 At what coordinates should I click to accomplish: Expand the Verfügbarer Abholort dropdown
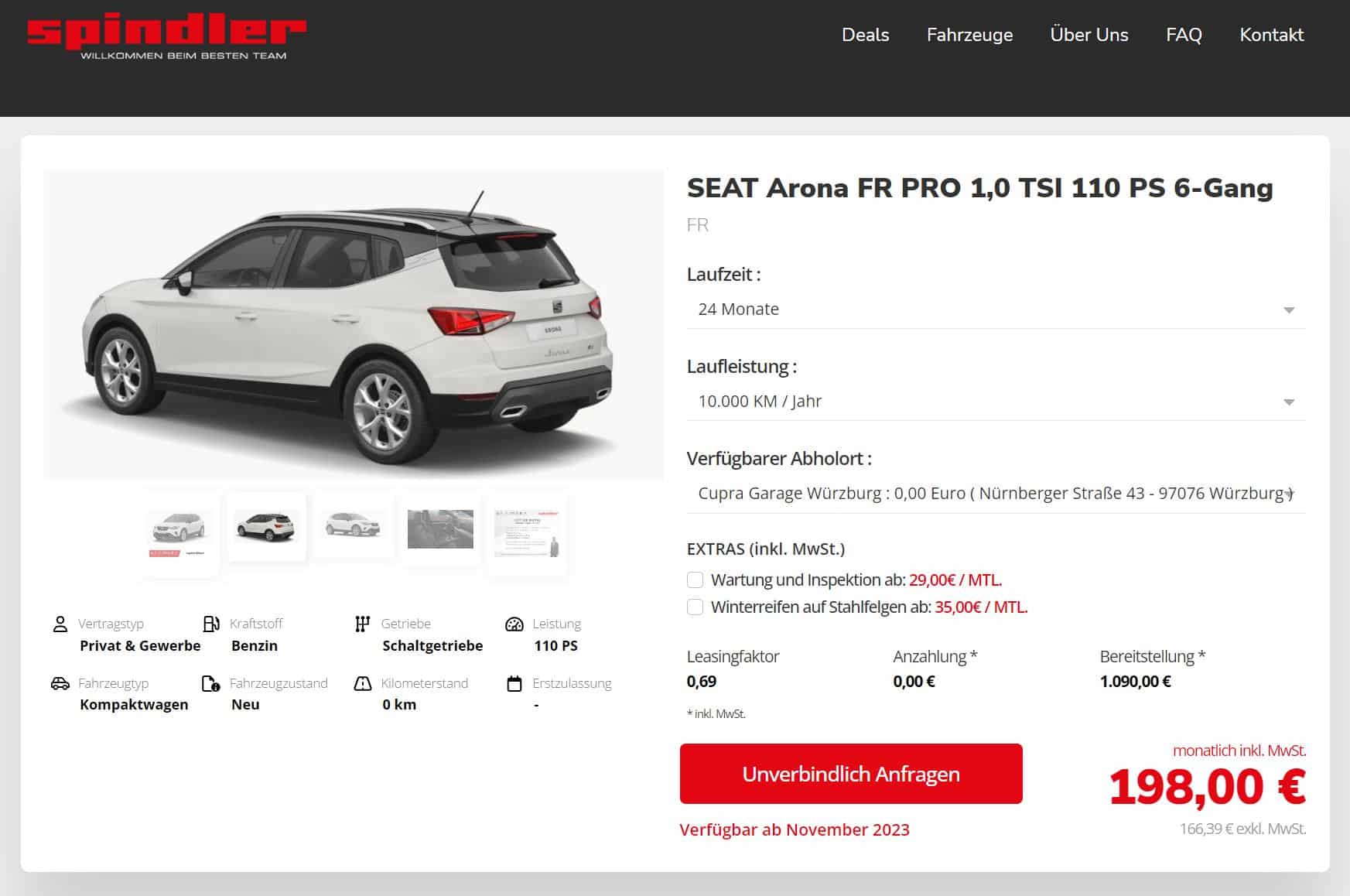click(996, 494)
